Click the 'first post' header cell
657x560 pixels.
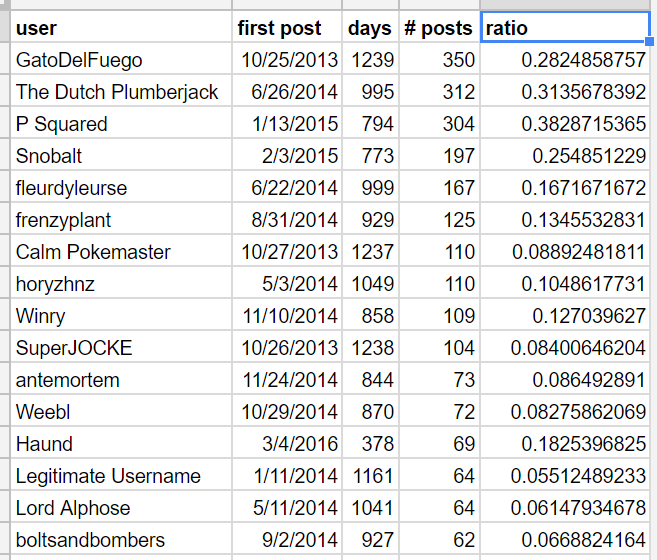[x=286, y=28]
